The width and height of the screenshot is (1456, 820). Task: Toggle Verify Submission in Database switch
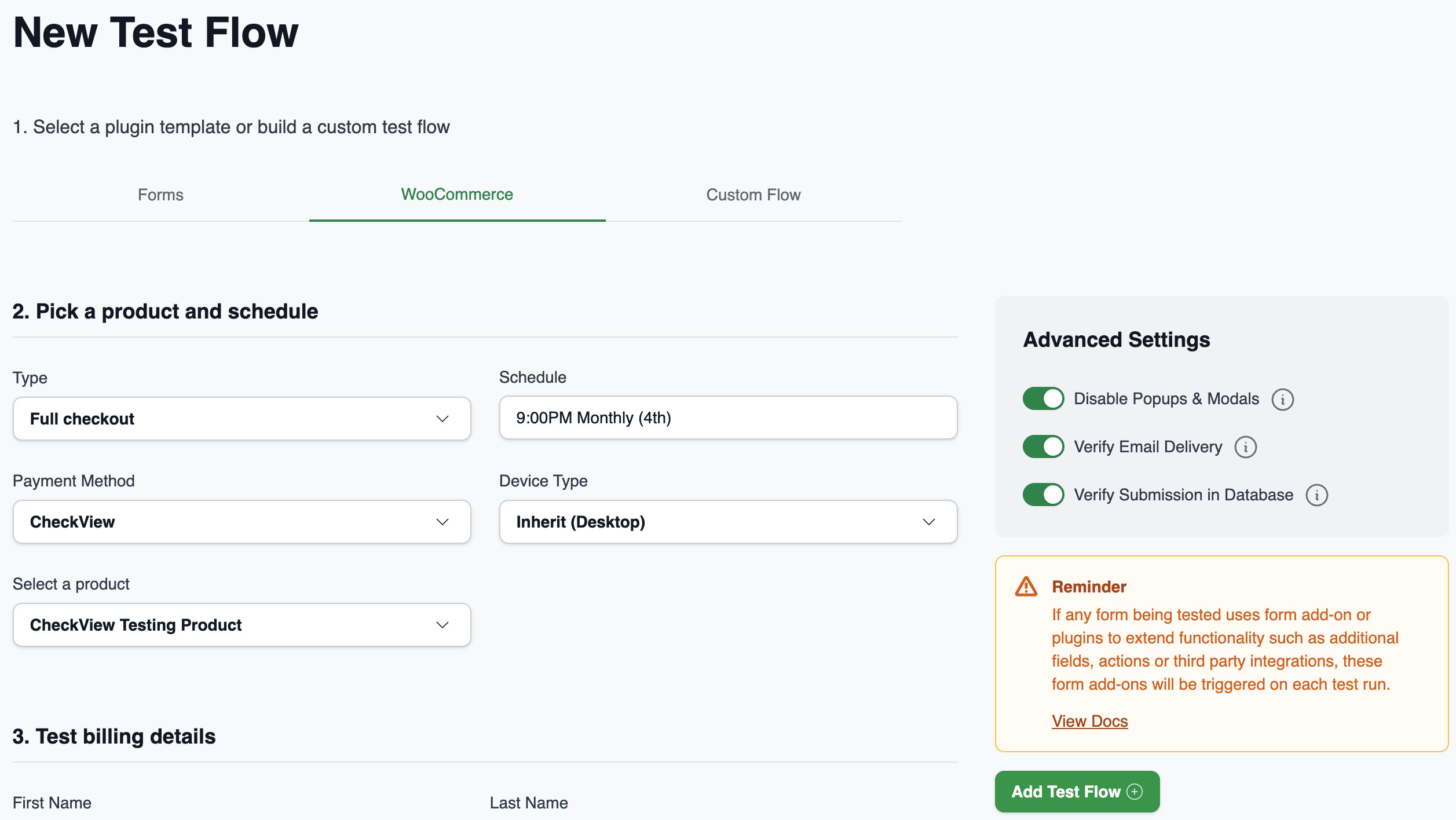point(1043,495)
